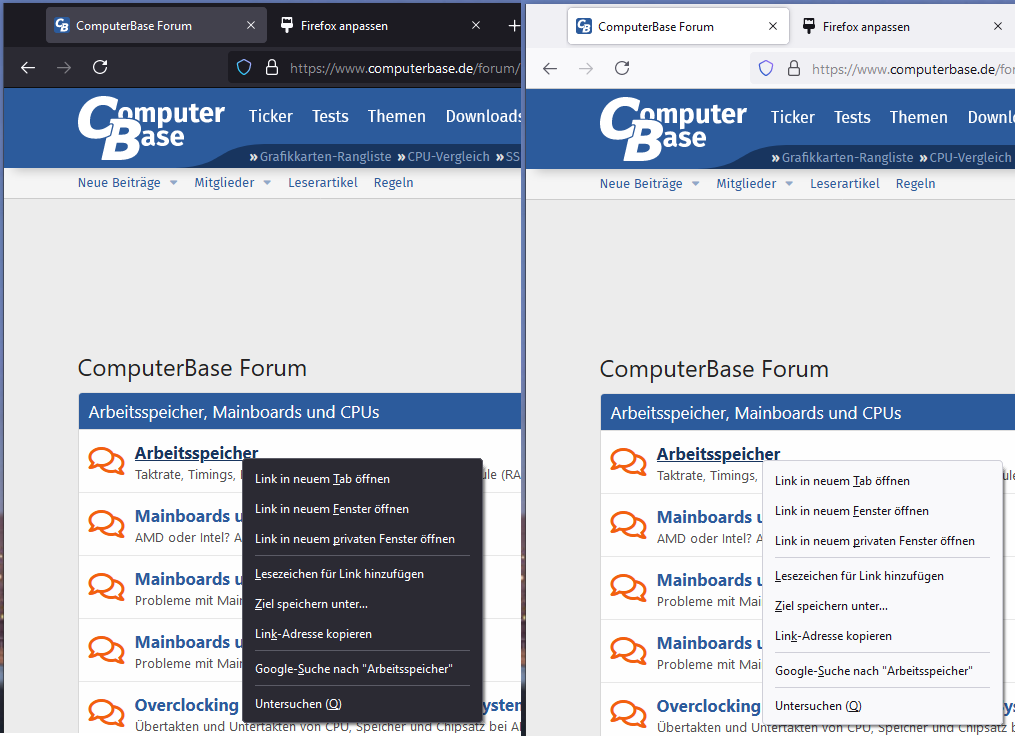Close the ComputerBase Forum tab in light window
The height and width of the screenshot is (736, 1015).
(773, 27)
